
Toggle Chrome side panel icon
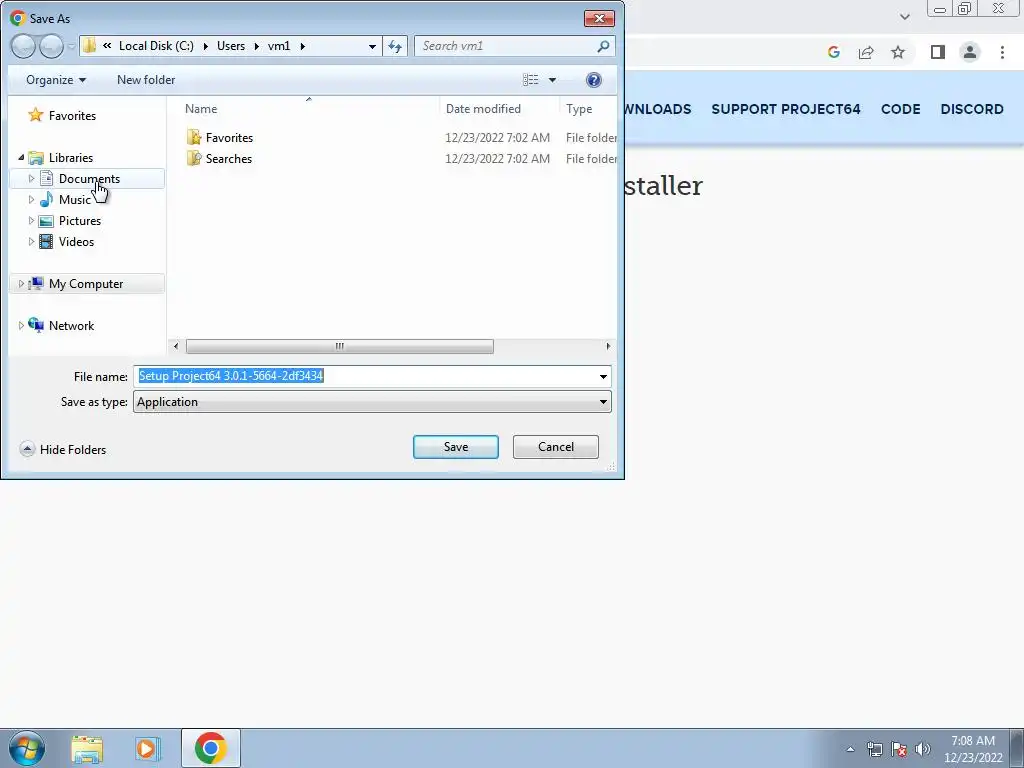coord(938,52)
